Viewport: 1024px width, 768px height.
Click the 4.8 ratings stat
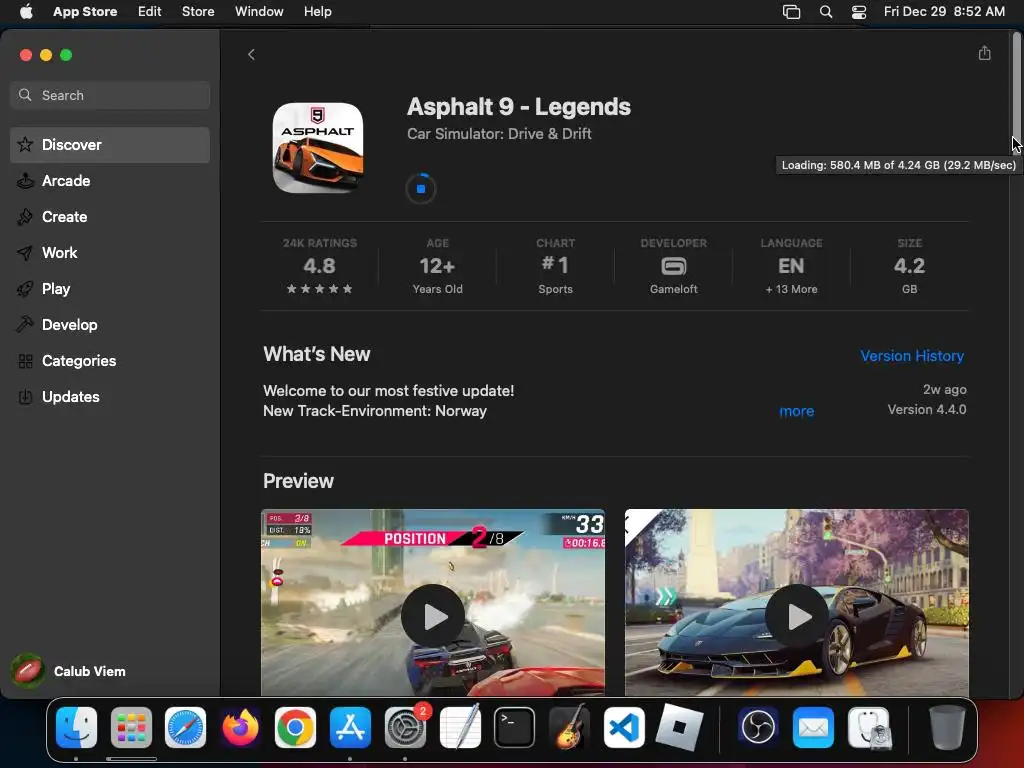319,266
